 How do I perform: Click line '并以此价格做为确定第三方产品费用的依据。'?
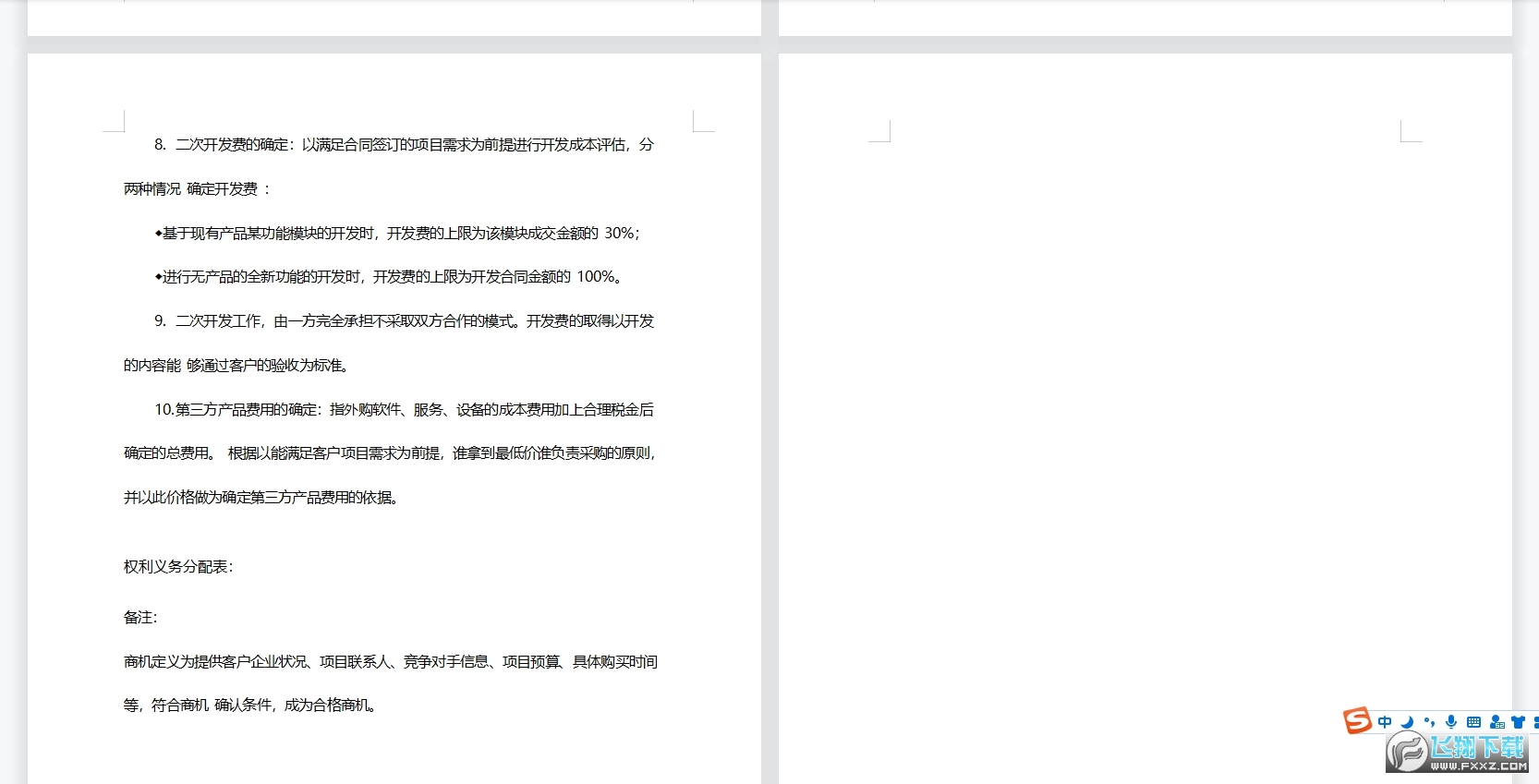[x=261, y=498]
